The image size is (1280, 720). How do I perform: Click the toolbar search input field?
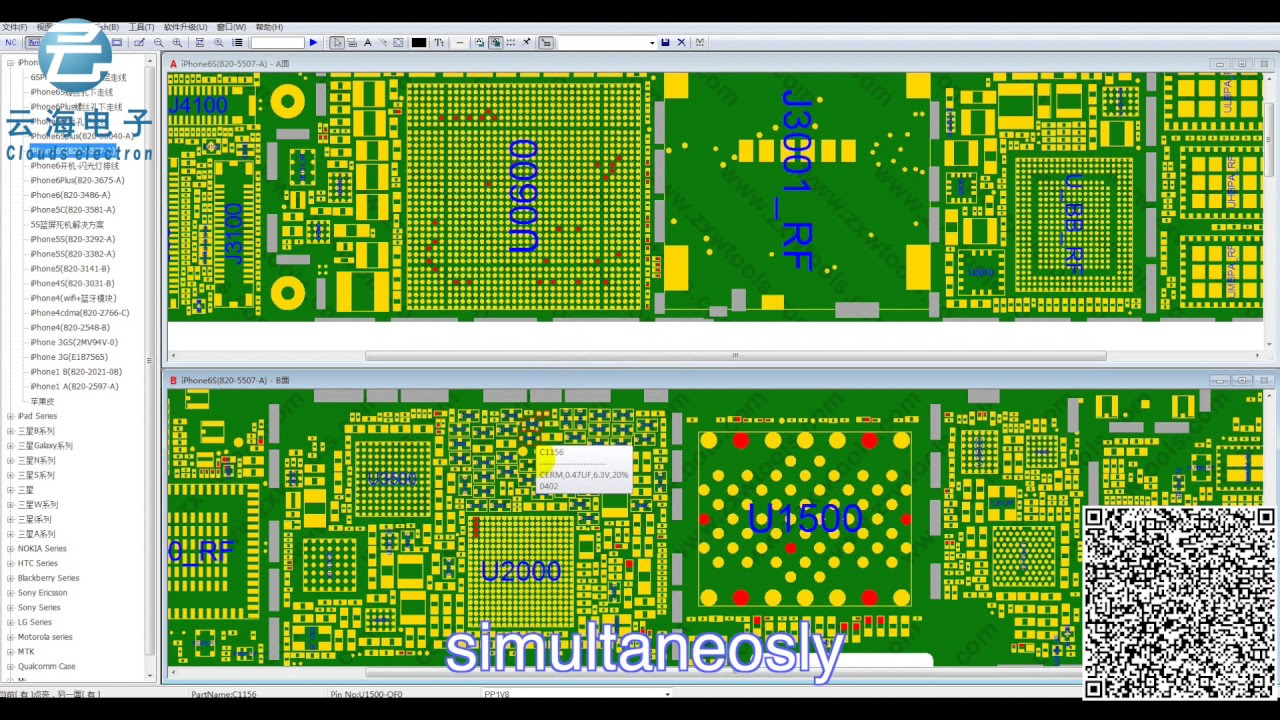pos(277,43)
